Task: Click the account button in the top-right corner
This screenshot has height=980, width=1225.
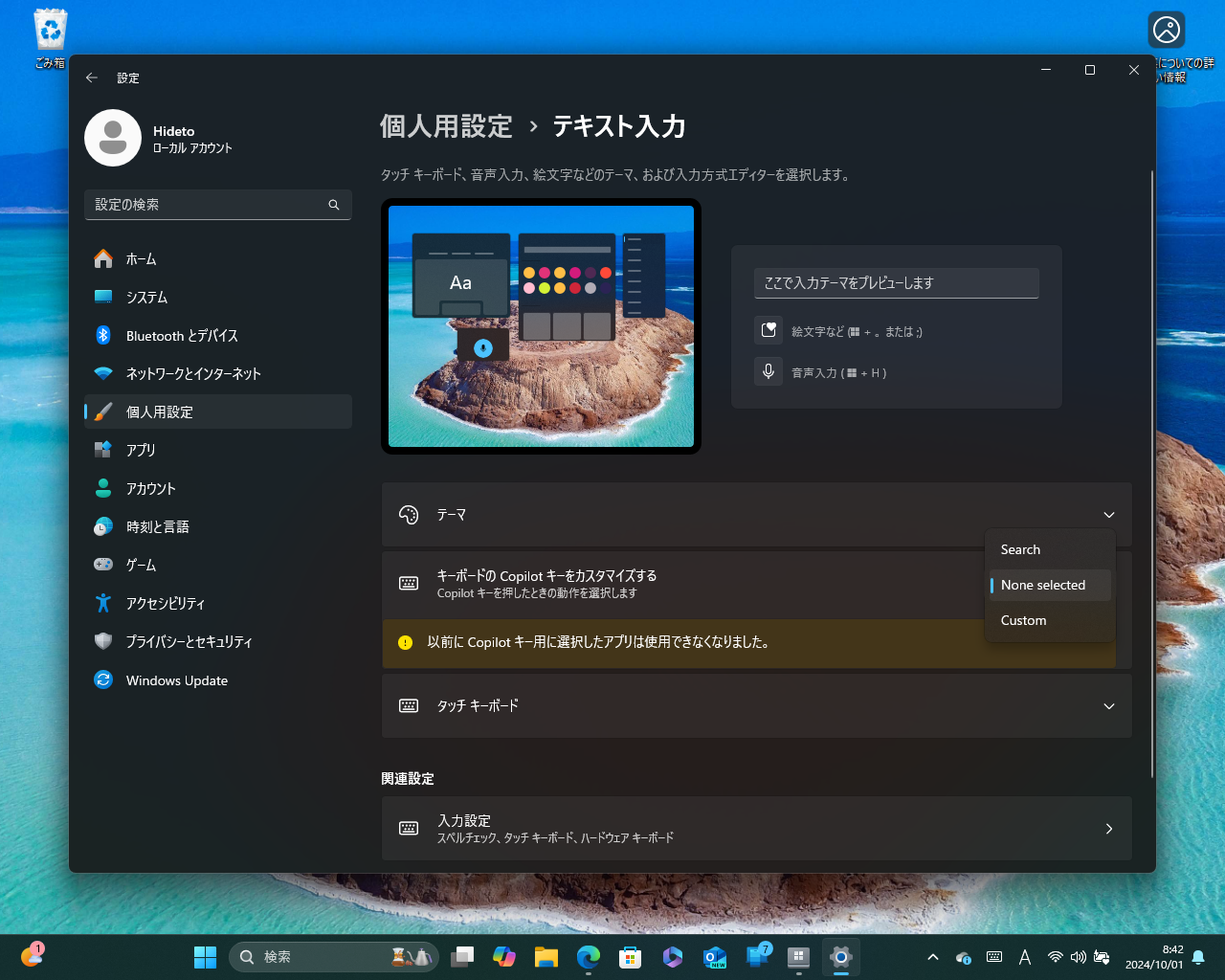Action: click(x=1166, y=30)
